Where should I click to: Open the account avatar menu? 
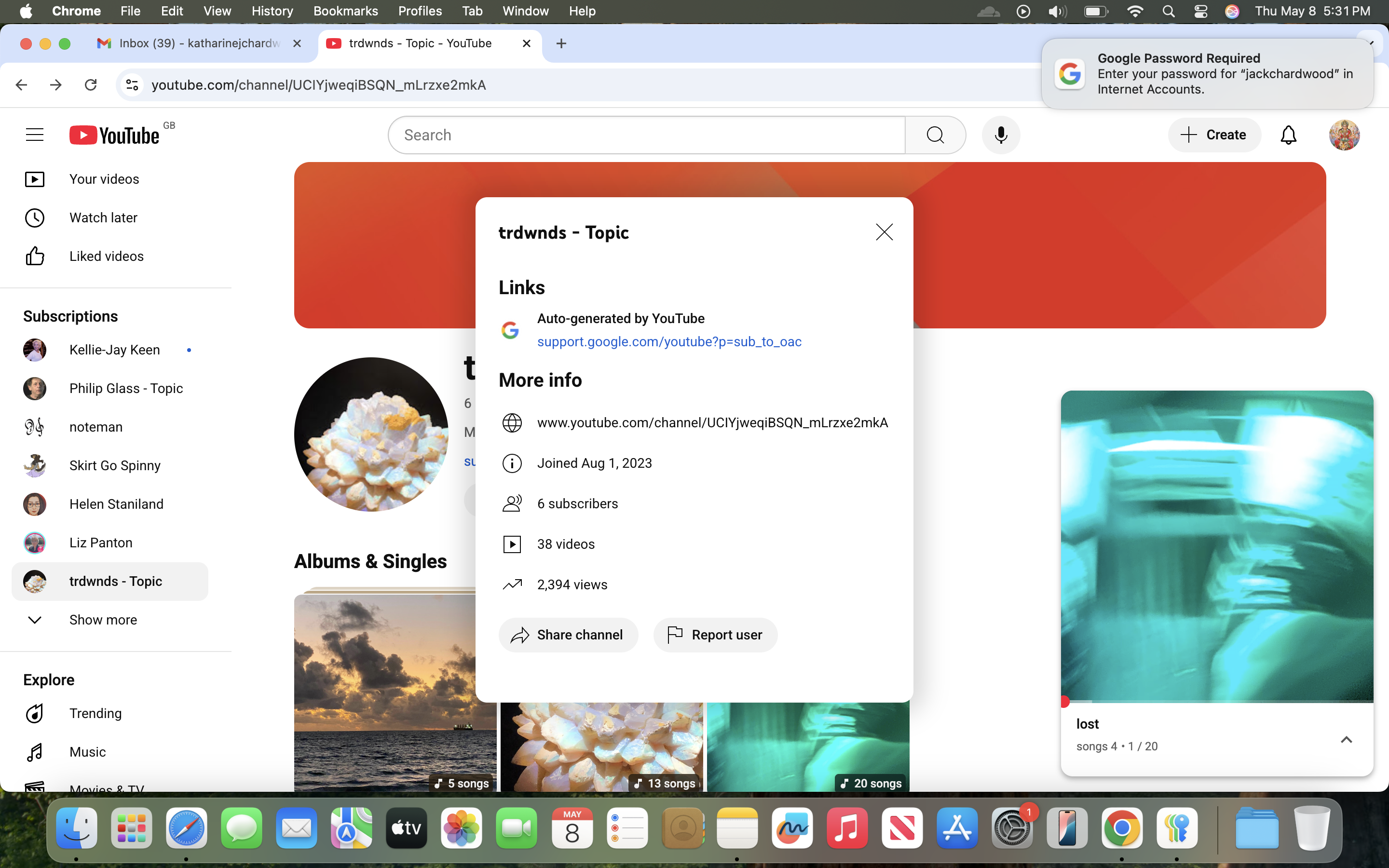tap(1344, 135)
